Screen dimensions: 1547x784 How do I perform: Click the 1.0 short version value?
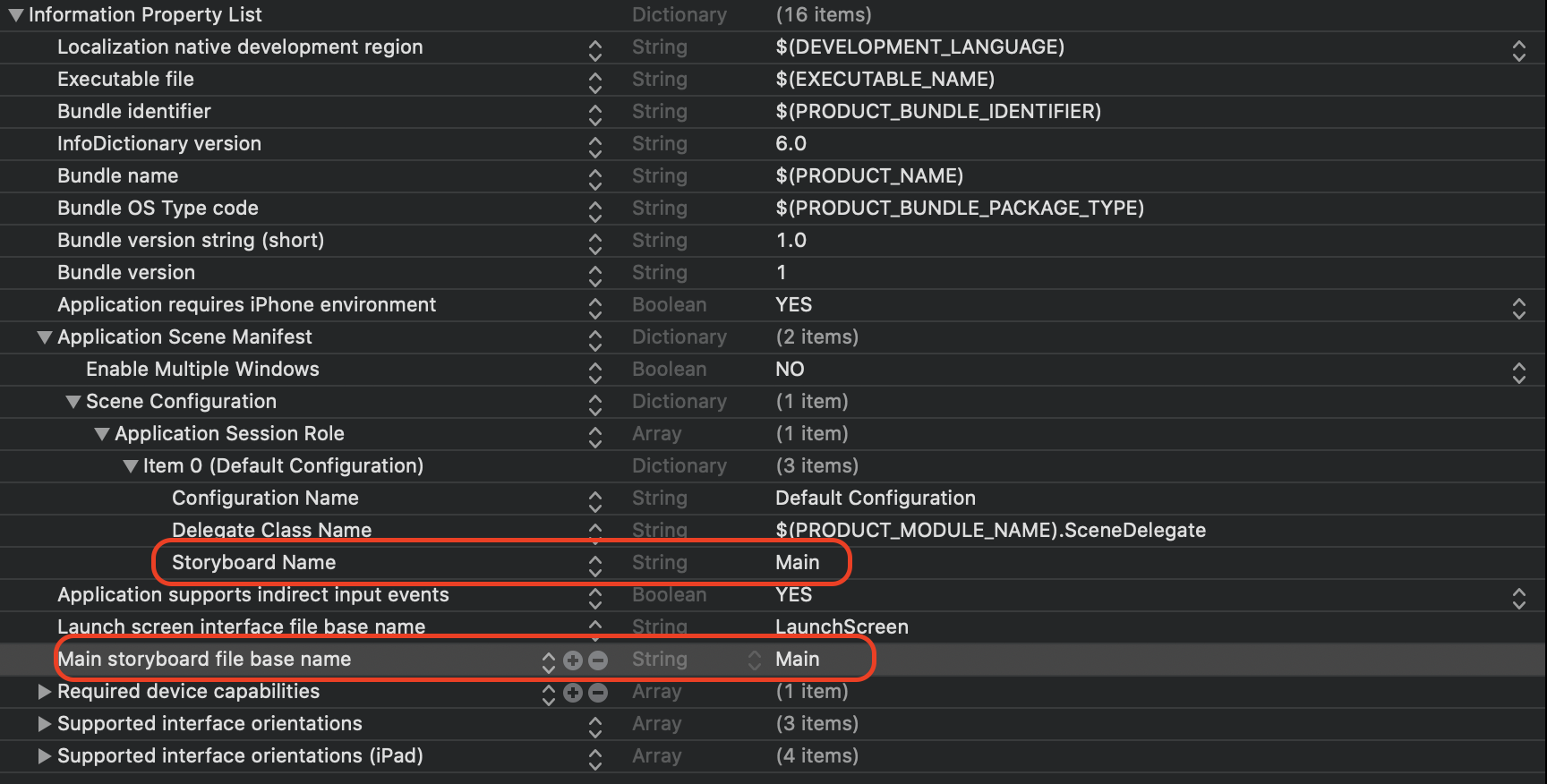(x=791, y=241)
